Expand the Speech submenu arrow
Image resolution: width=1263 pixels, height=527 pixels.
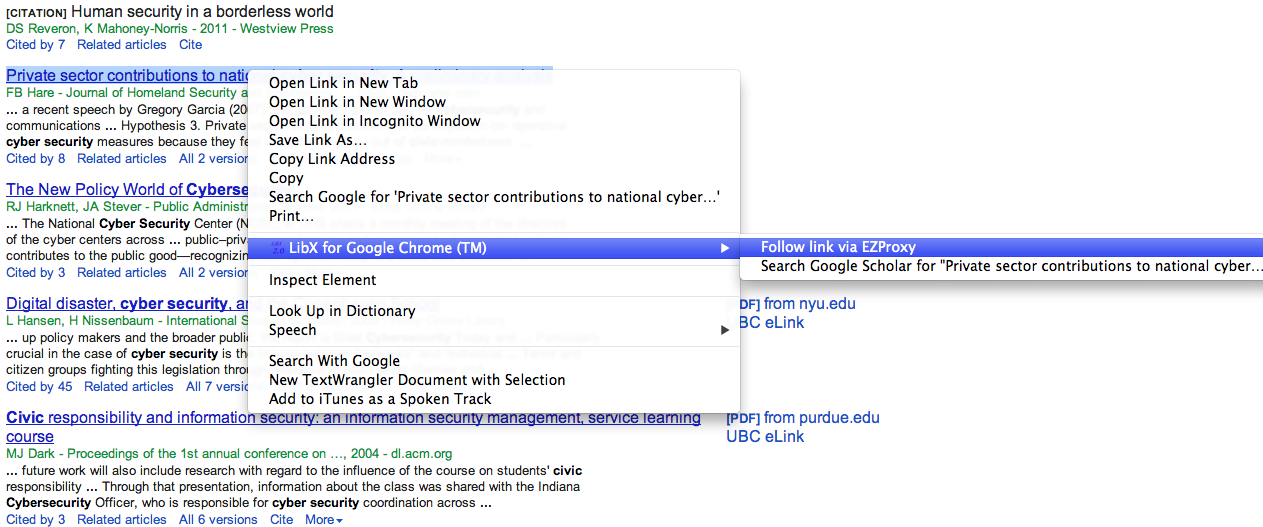click(725, 330)
